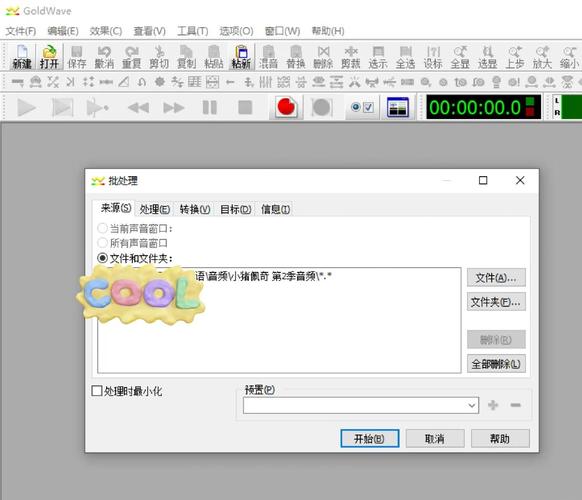Click the 打开 (Open) toolbar icon
This screenshot has width=582, height=500.
[x=49, y=56]
